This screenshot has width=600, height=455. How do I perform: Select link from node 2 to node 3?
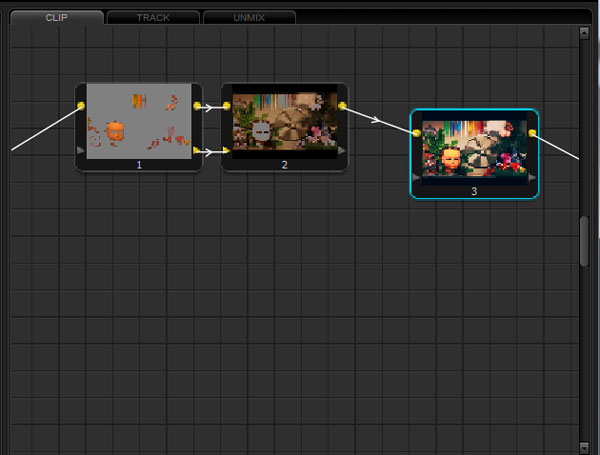click(379, 120)
